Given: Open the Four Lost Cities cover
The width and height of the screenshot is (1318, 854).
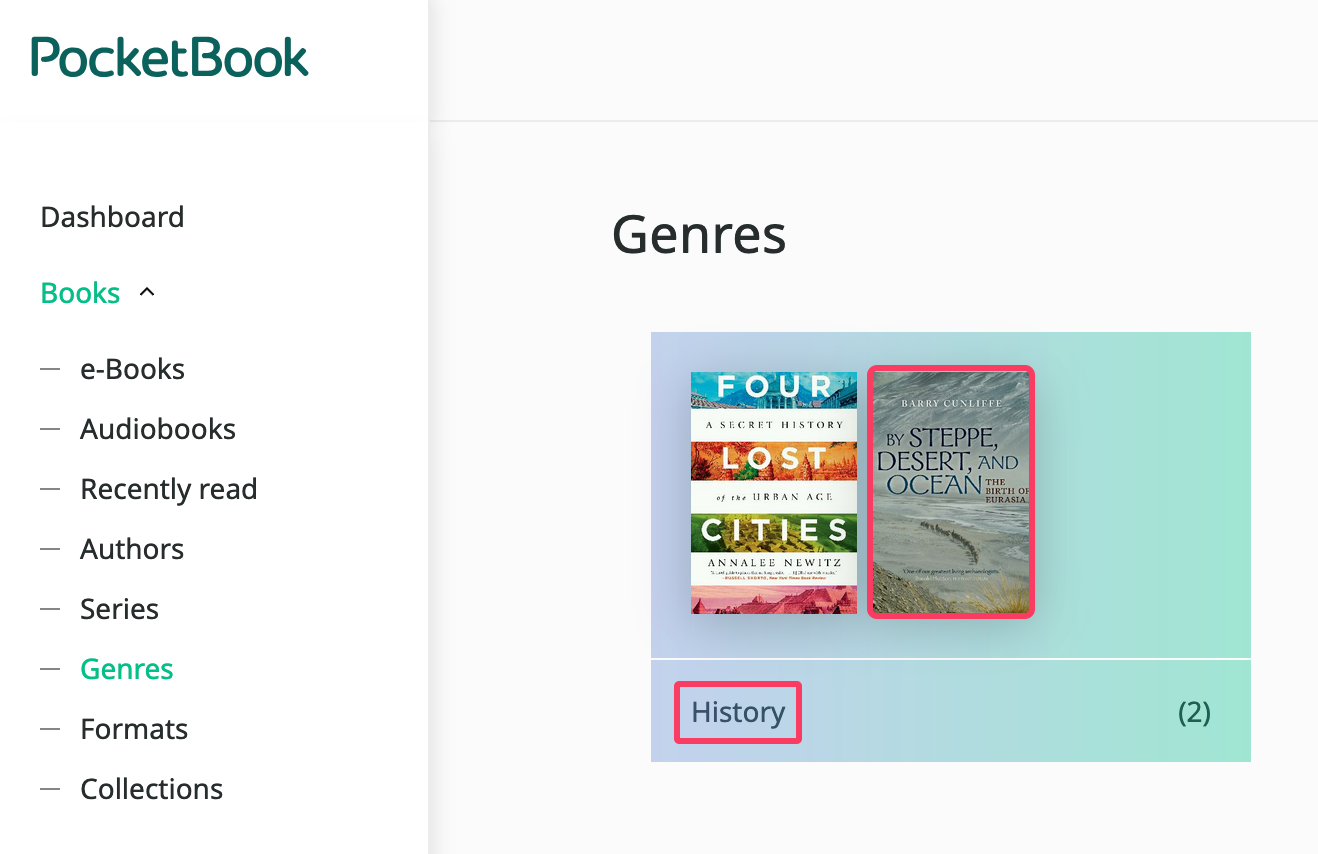Looking at the screenshot, I should pos(773,492).
